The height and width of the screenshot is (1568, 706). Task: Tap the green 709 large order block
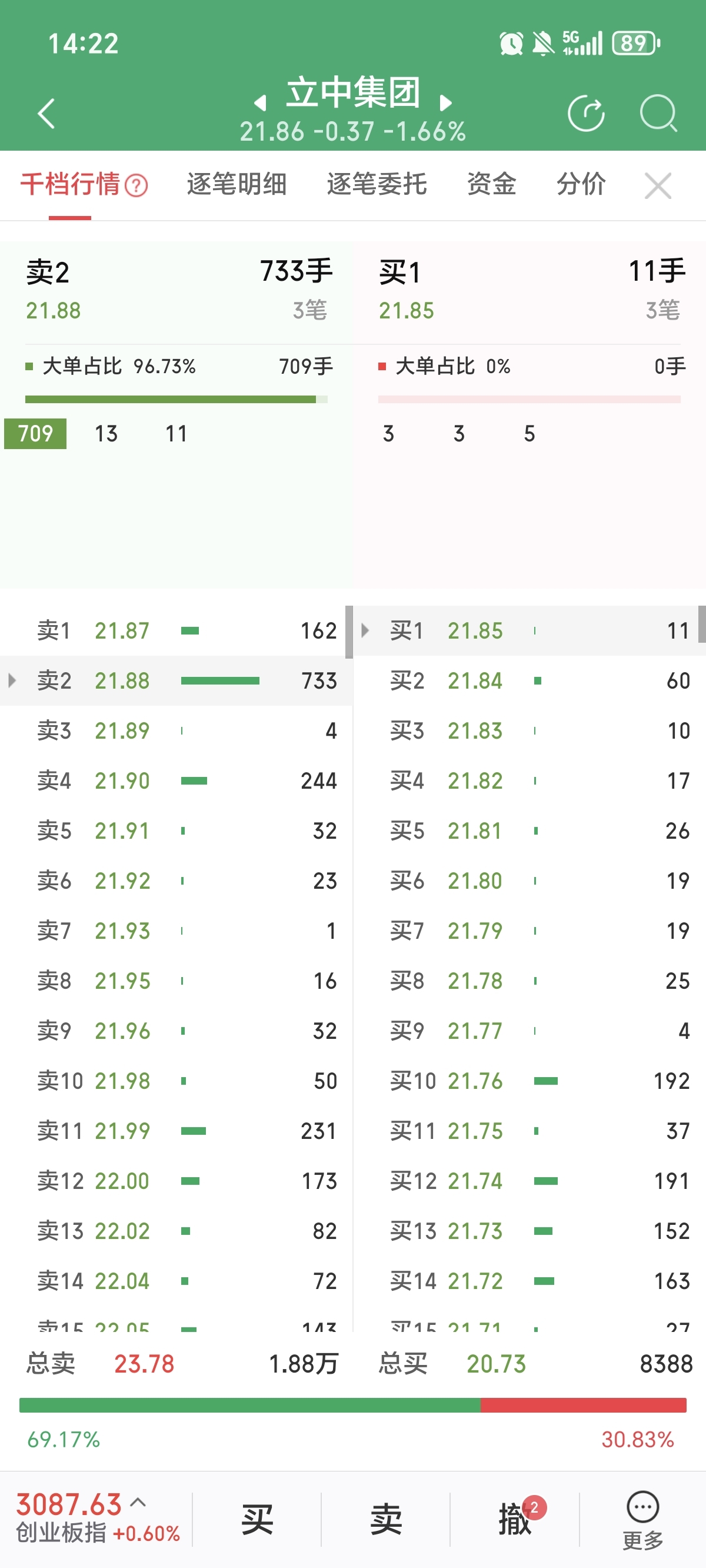pyautogui.click(x=35, y=433)
